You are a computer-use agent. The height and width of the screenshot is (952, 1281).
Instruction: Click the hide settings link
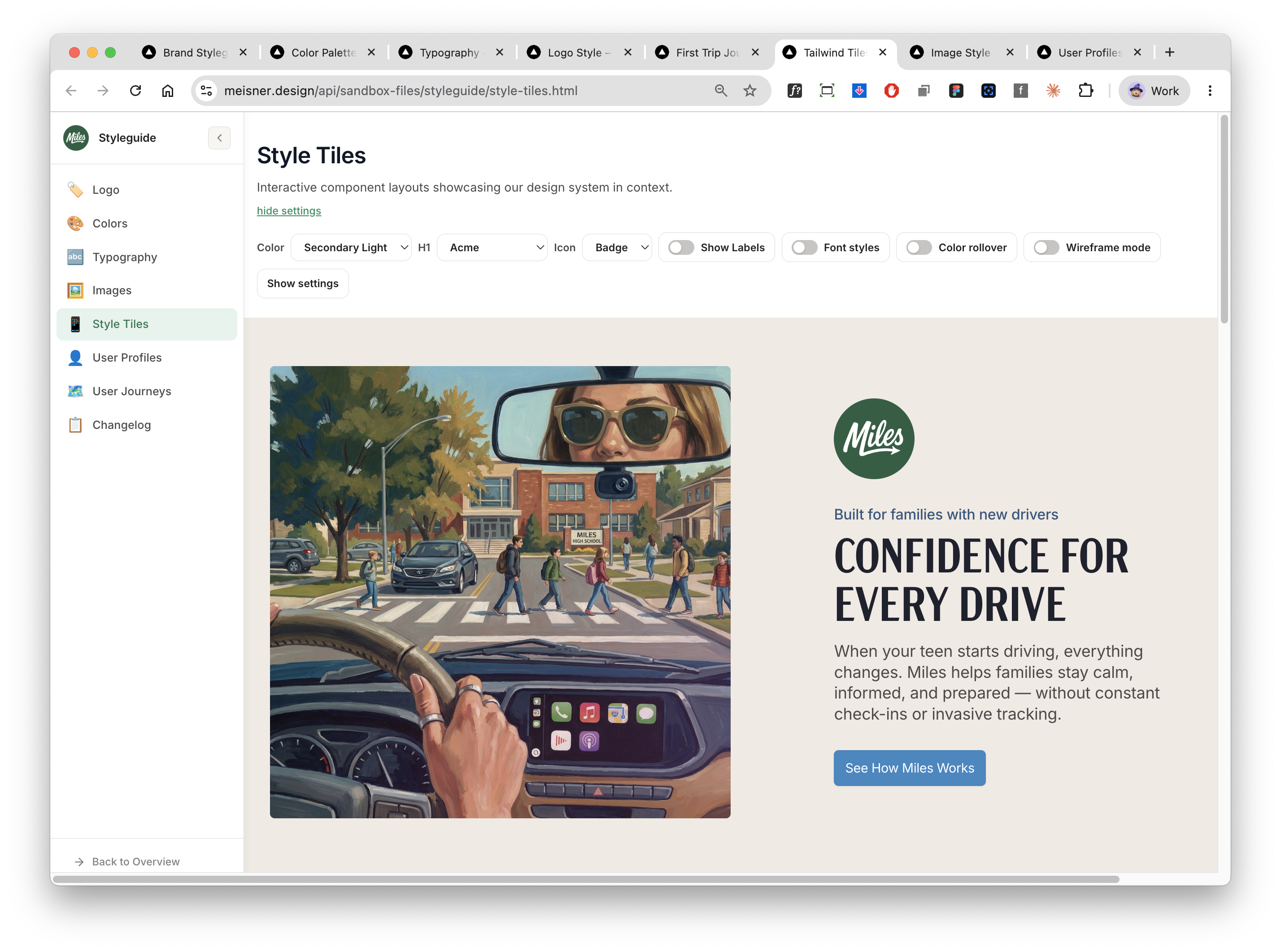[288, 211]
